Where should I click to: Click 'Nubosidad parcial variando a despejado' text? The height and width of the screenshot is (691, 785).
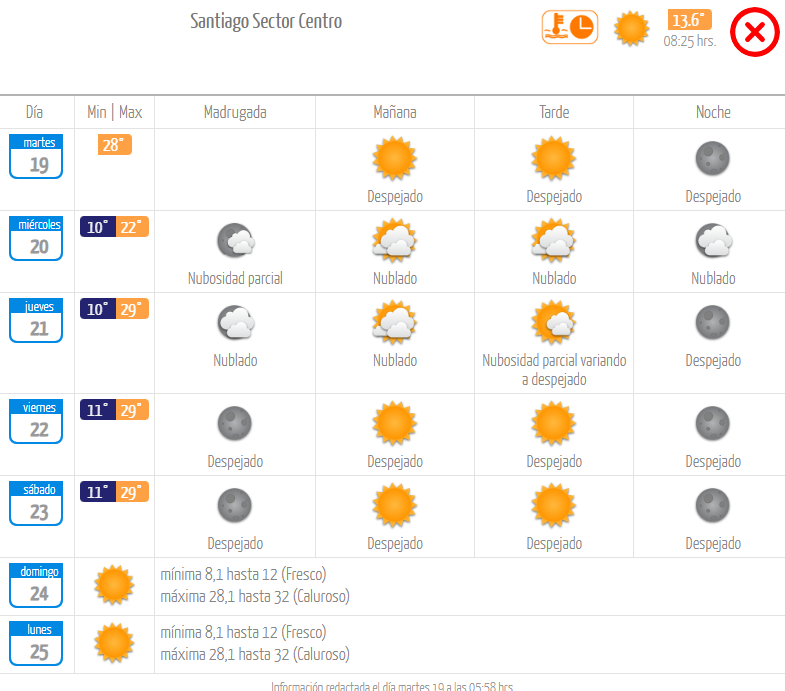554,370
